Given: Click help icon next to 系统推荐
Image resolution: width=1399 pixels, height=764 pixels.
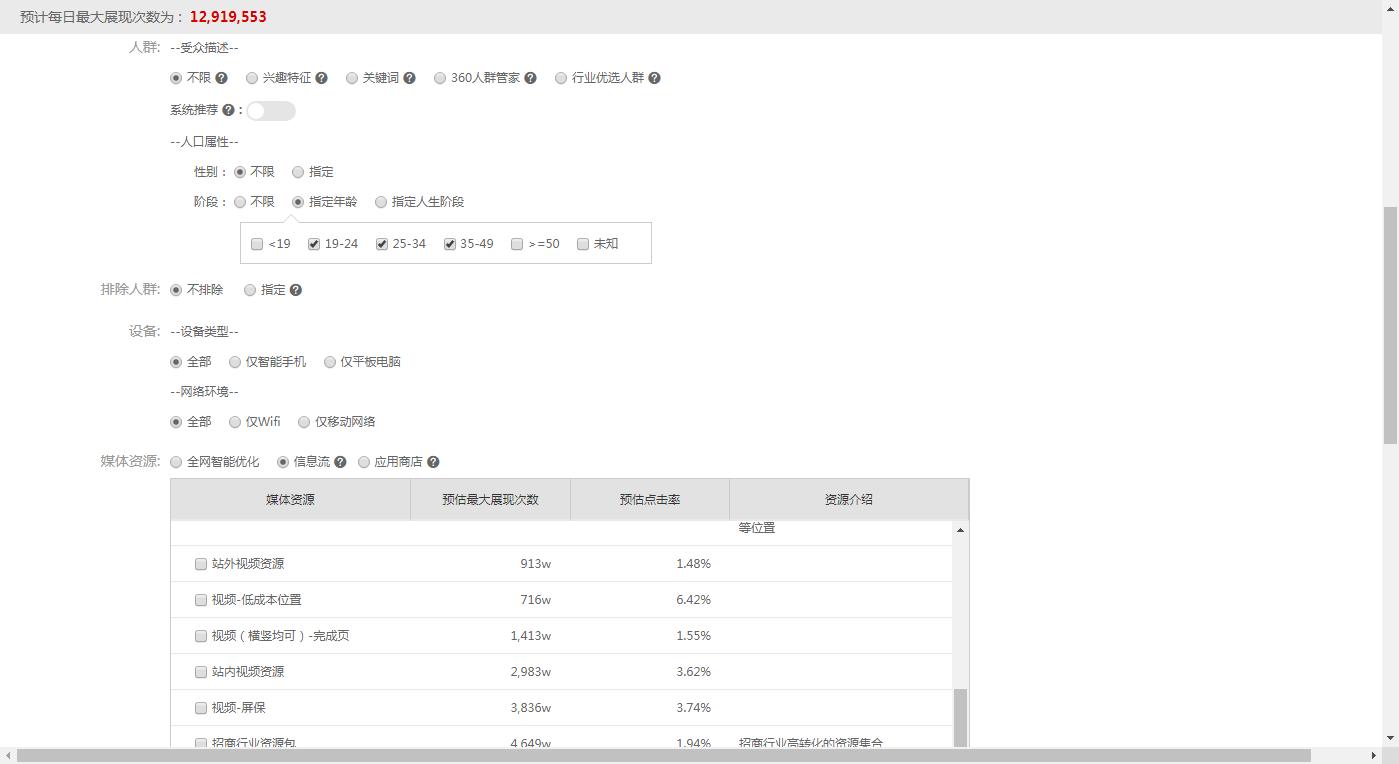Looking at the screenshot, I should (x=228, y=110).
